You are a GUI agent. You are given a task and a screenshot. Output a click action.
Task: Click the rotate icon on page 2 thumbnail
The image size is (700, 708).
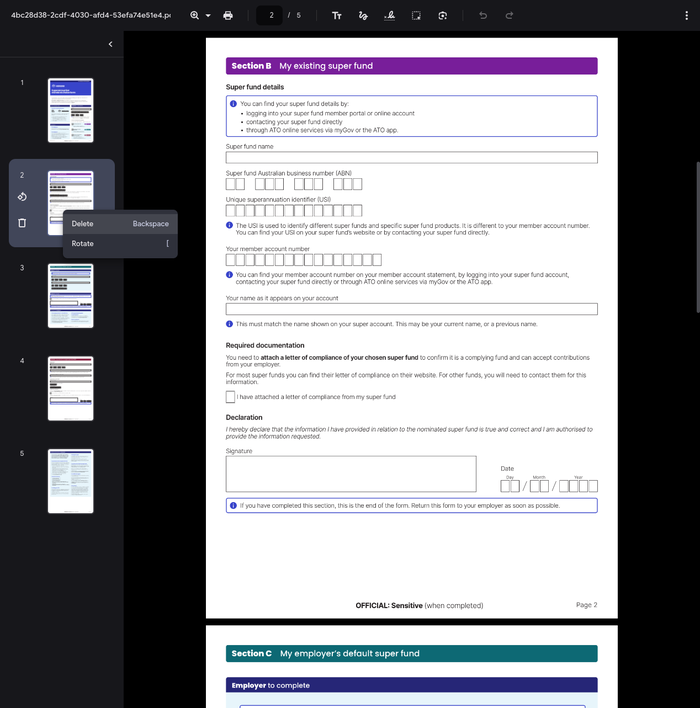pyautogui.click(x=22, y=197)
